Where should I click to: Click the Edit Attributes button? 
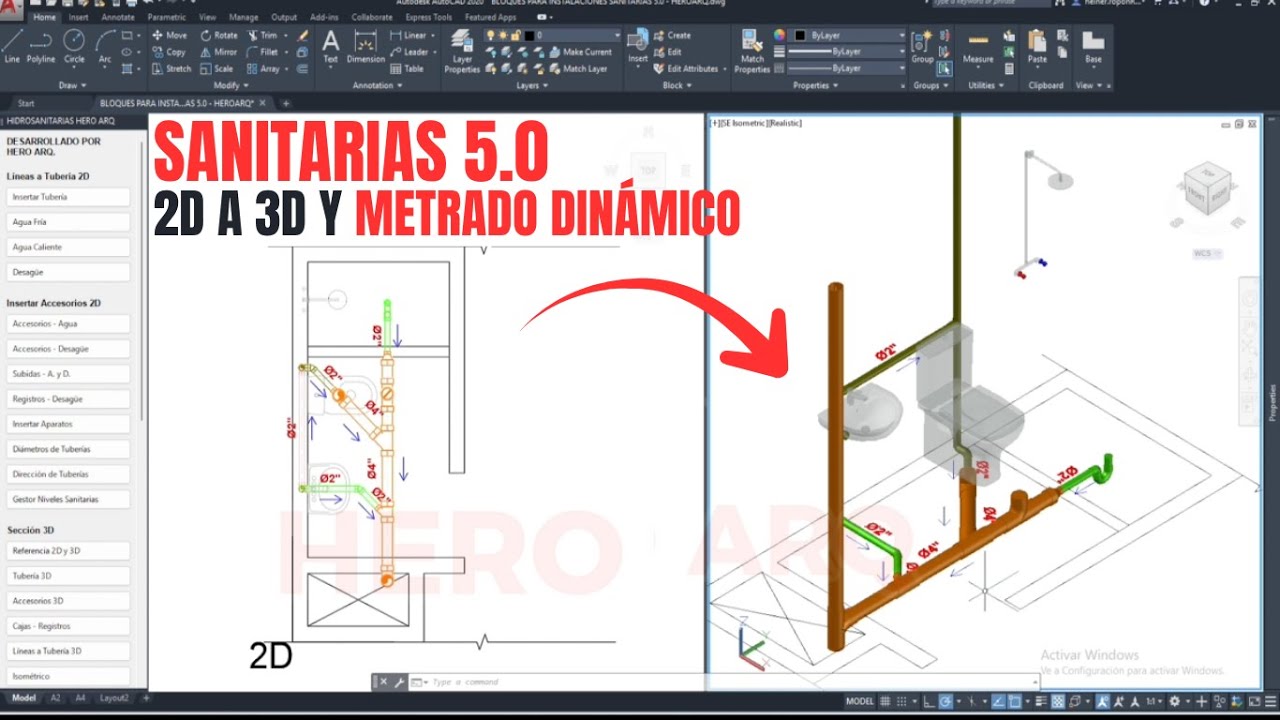(x=688, y=69)
